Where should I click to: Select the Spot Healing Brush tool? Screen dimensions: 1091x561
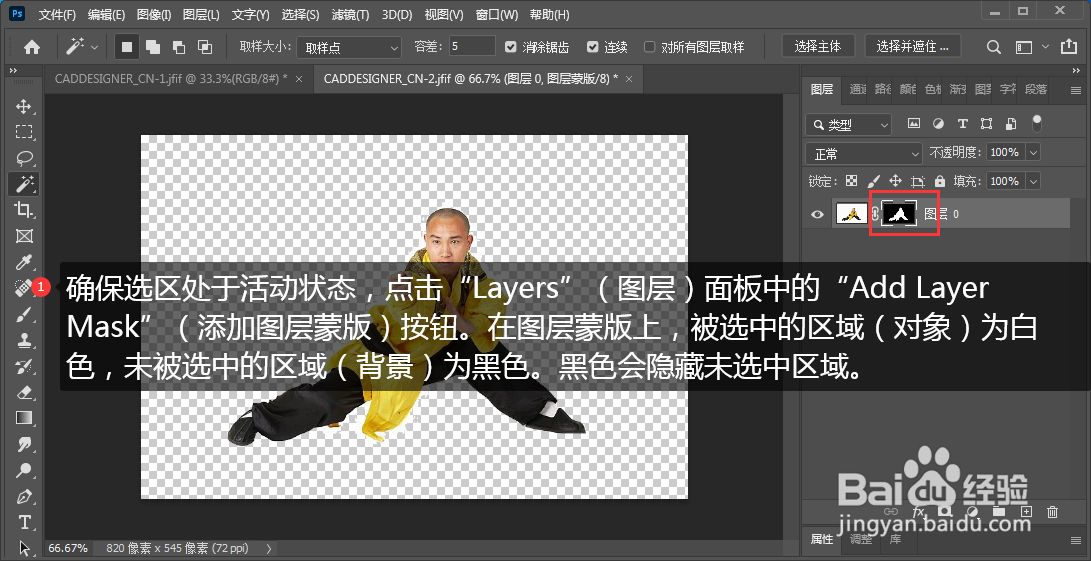[24, 288]
